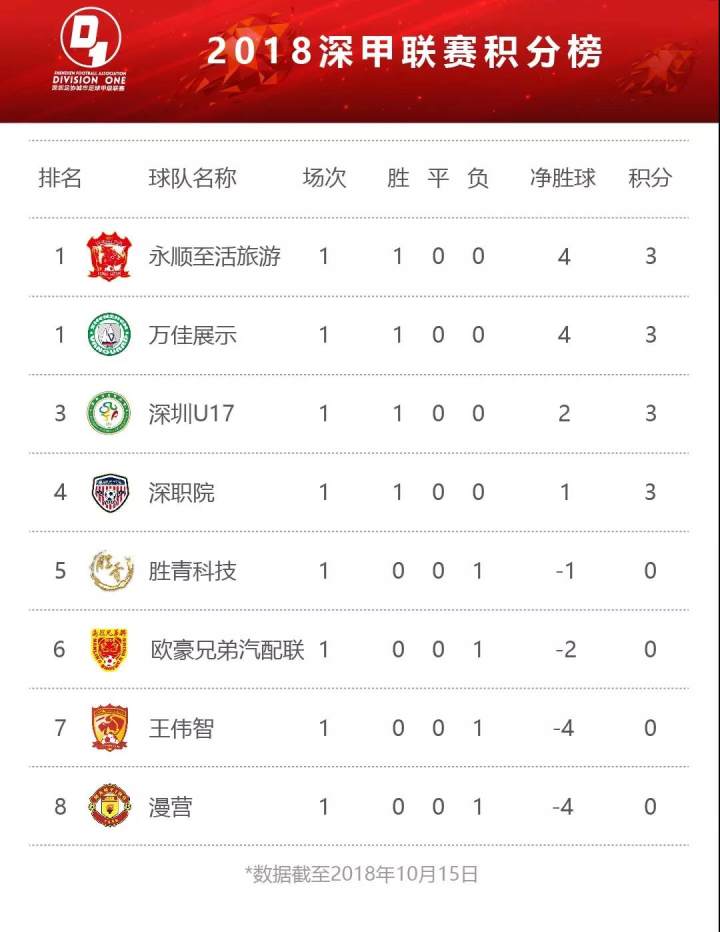Click the 场次 column header

click(x=324, y=178)
